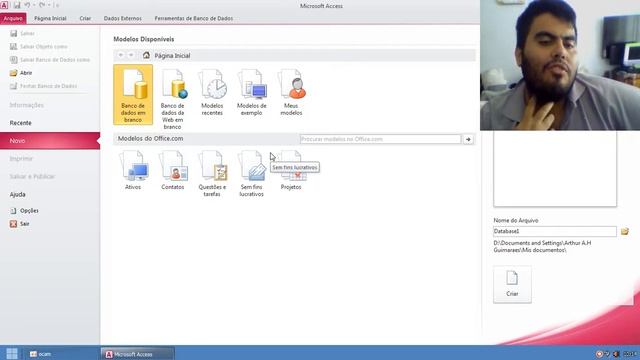
Task: Select Salvar in the file menu
Action: [x=22, y=33]
